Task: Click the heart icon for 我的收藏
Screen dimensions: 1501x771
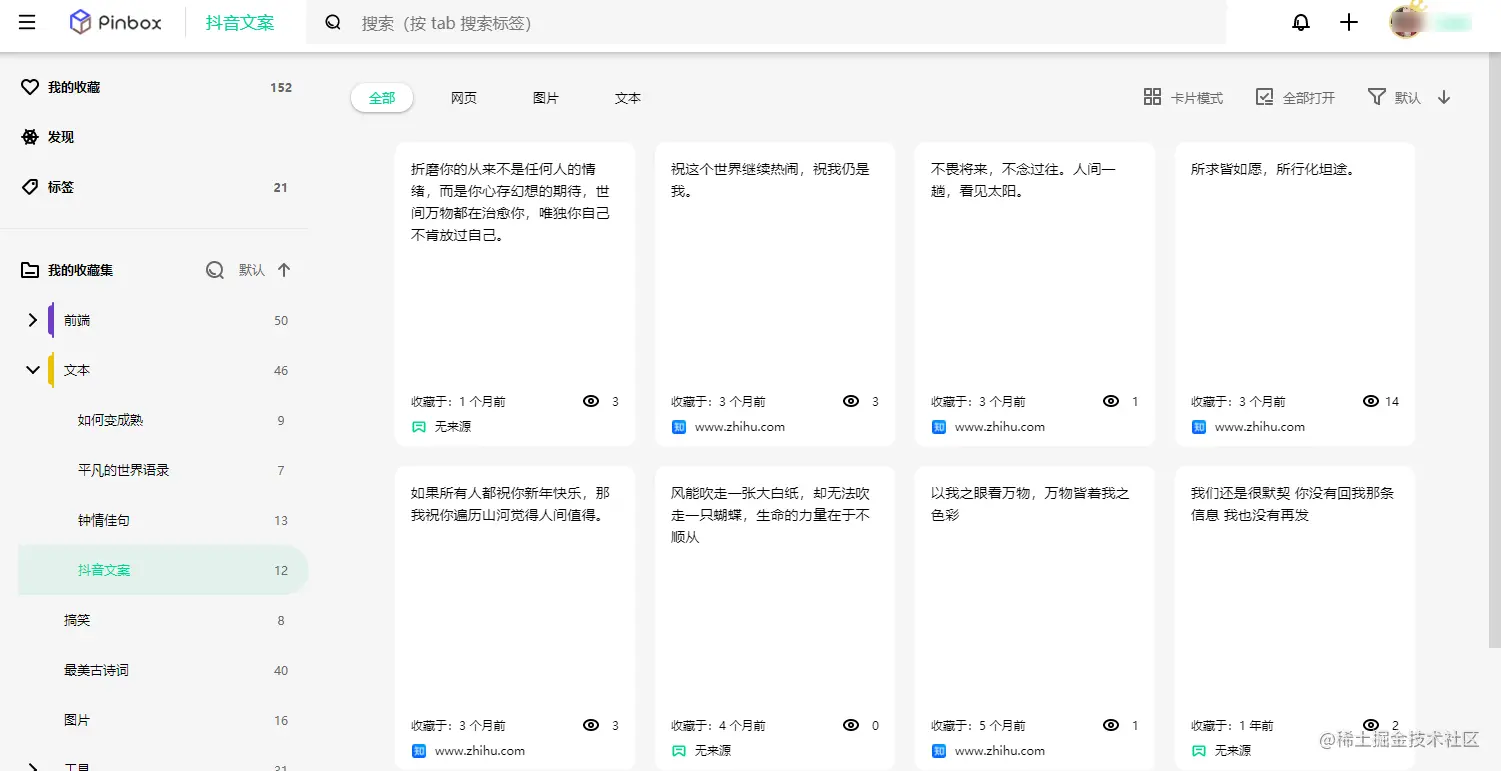Action: [x=30, y=87]
